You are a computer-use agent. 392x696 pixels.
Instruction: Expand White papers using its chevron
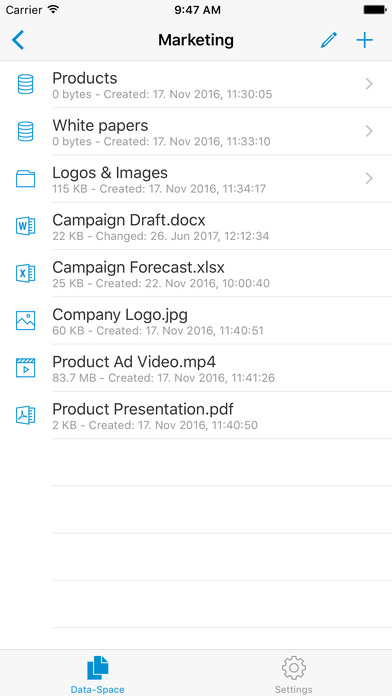click(369, 131)
